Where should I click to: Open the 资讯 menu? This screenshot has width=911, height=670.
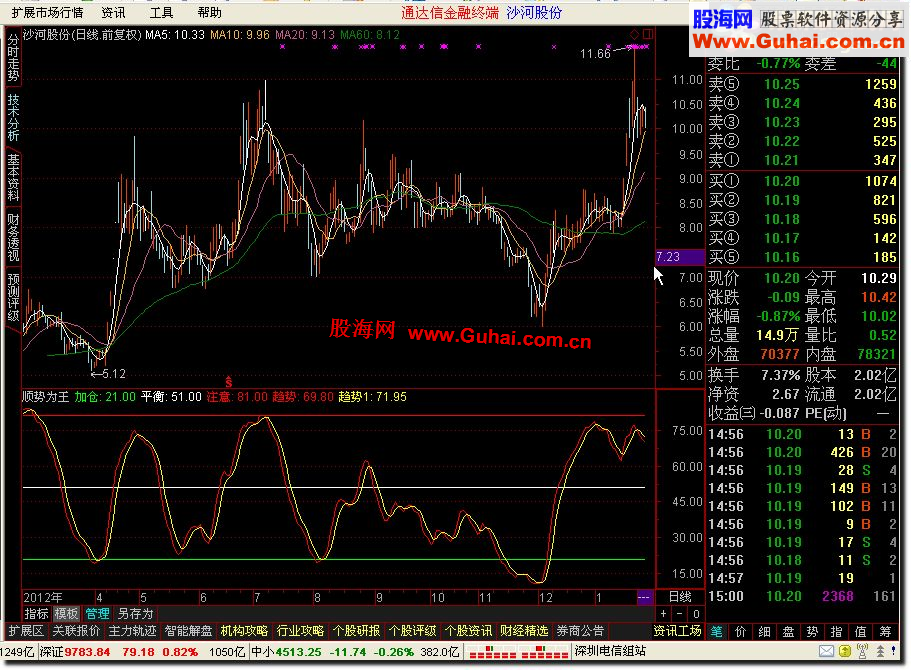coord(113,12)
